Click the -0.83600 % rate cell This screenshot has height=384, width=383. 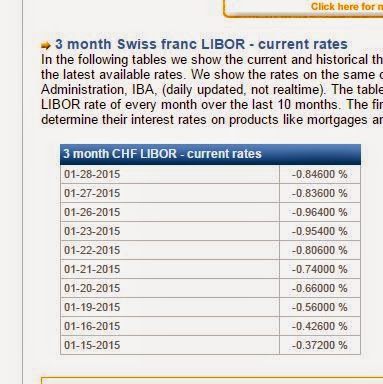coord(320,193)
